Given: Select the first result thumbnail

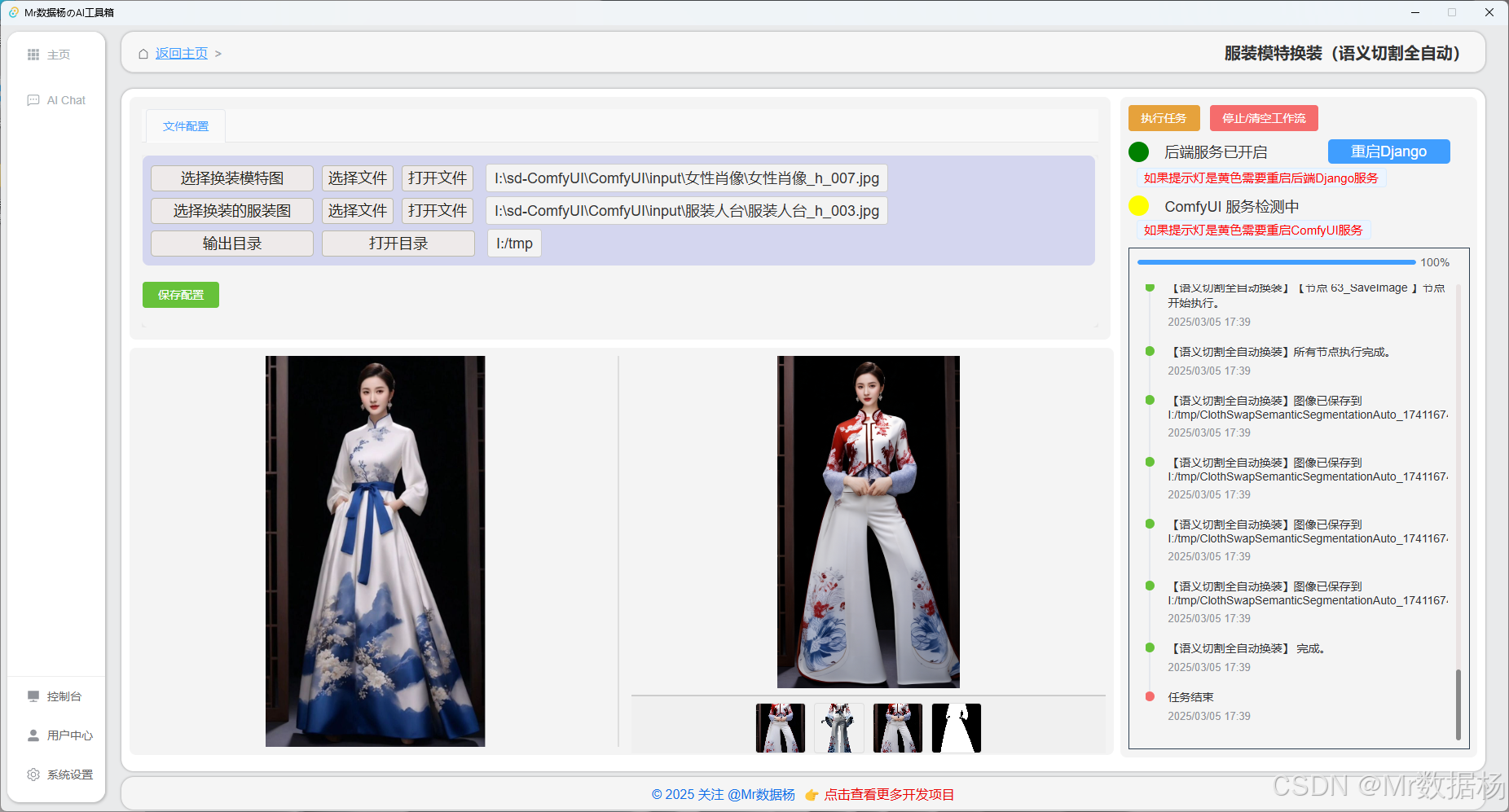Looking at the screenshot, I should coord(781,728).
